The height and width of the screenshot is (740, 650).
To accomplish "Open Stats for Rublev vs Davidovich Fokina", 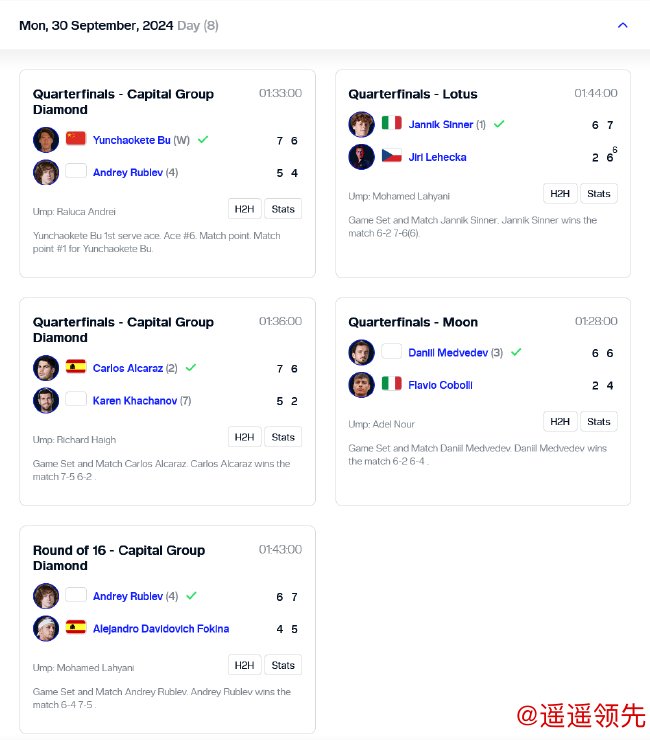I will (x=283, y=665).
